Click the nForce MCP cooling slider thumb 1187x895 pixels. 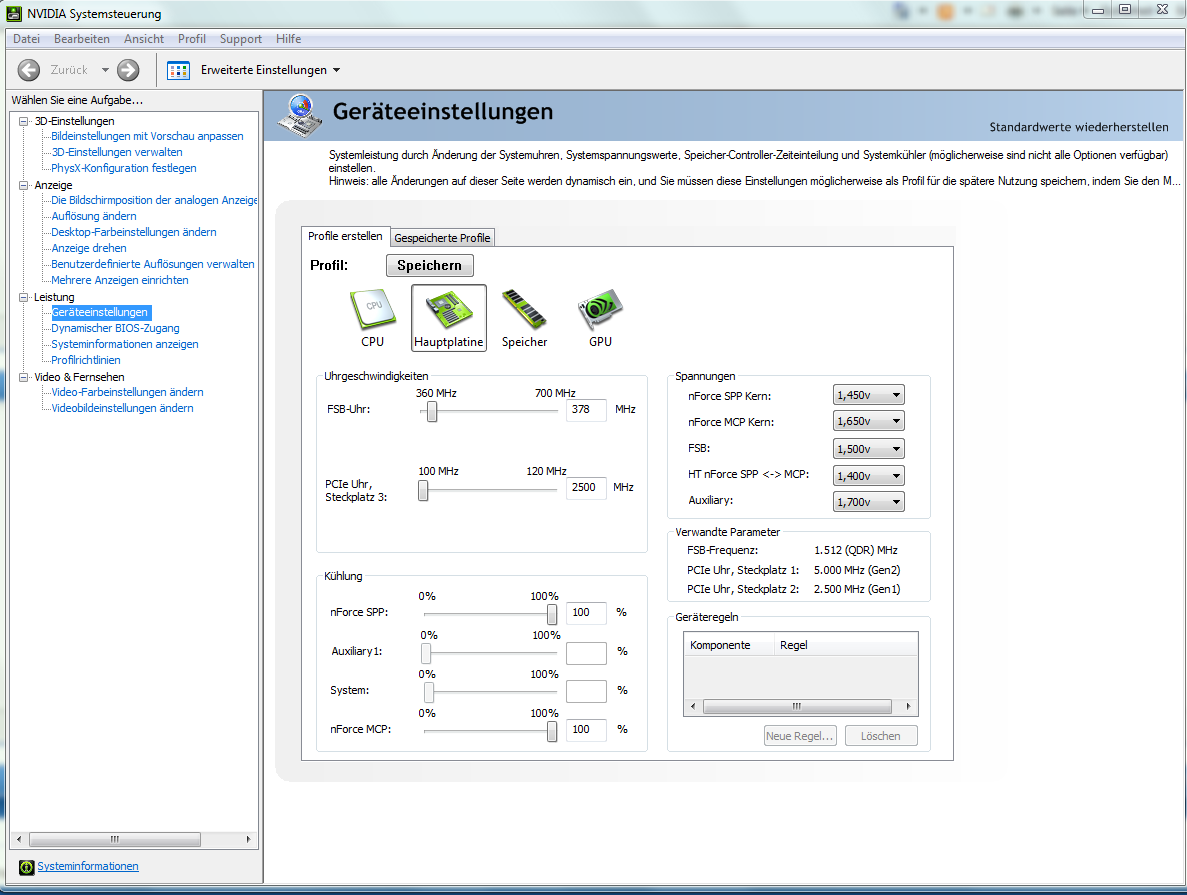pos(552,731)
